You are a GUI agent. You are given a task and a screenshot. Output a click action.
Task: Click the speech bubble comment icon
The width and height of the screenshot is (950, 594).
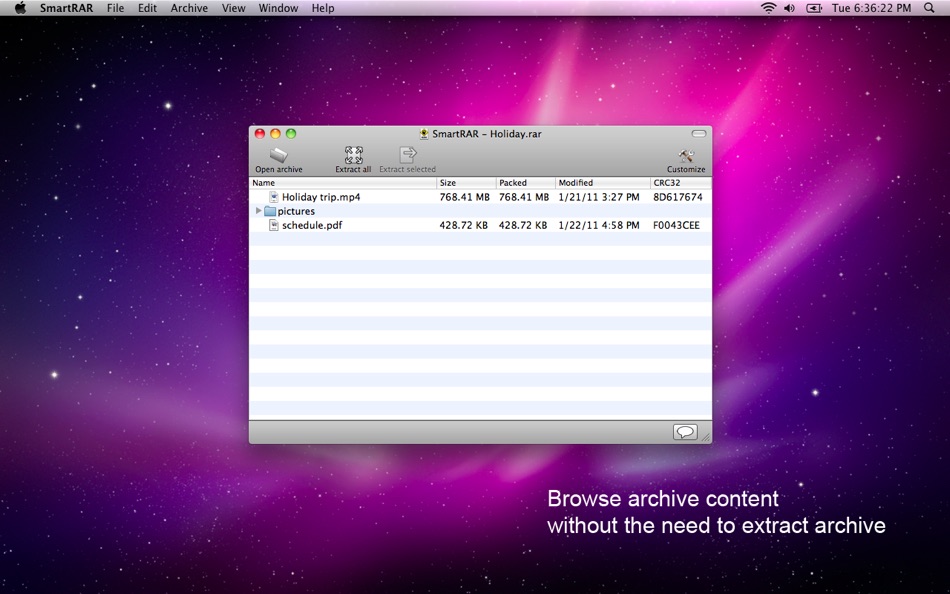(685, 432)
